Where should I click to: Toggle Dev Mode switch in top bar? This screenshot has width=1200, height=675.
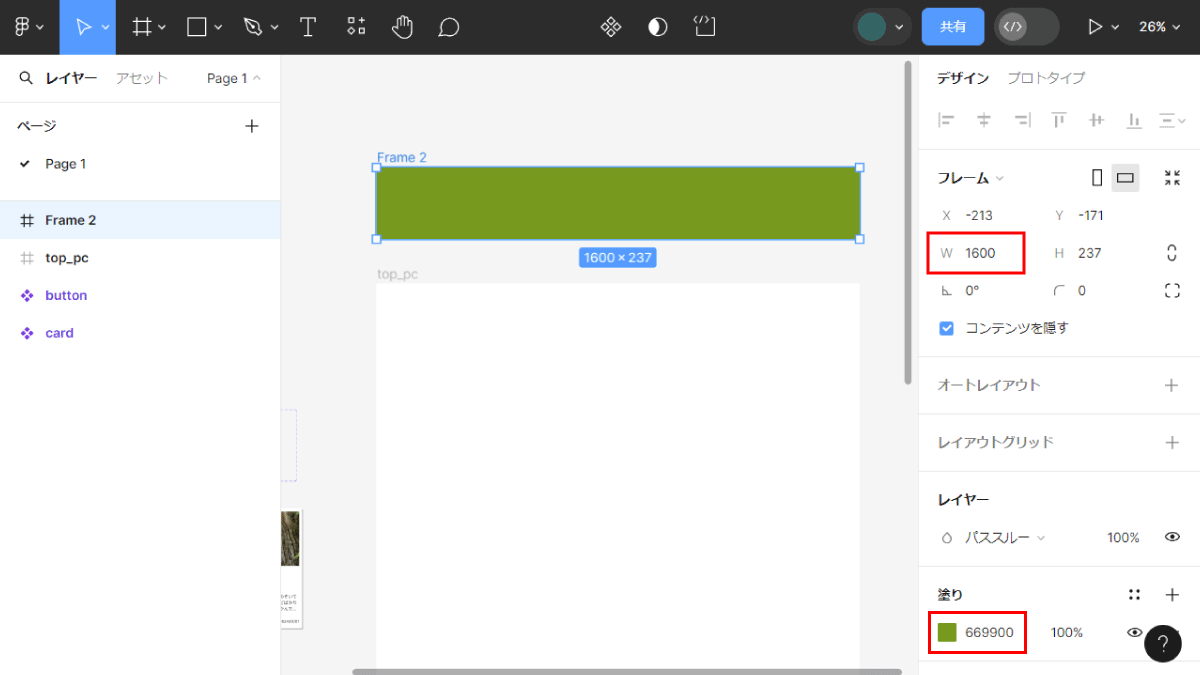pos(1026,27)
